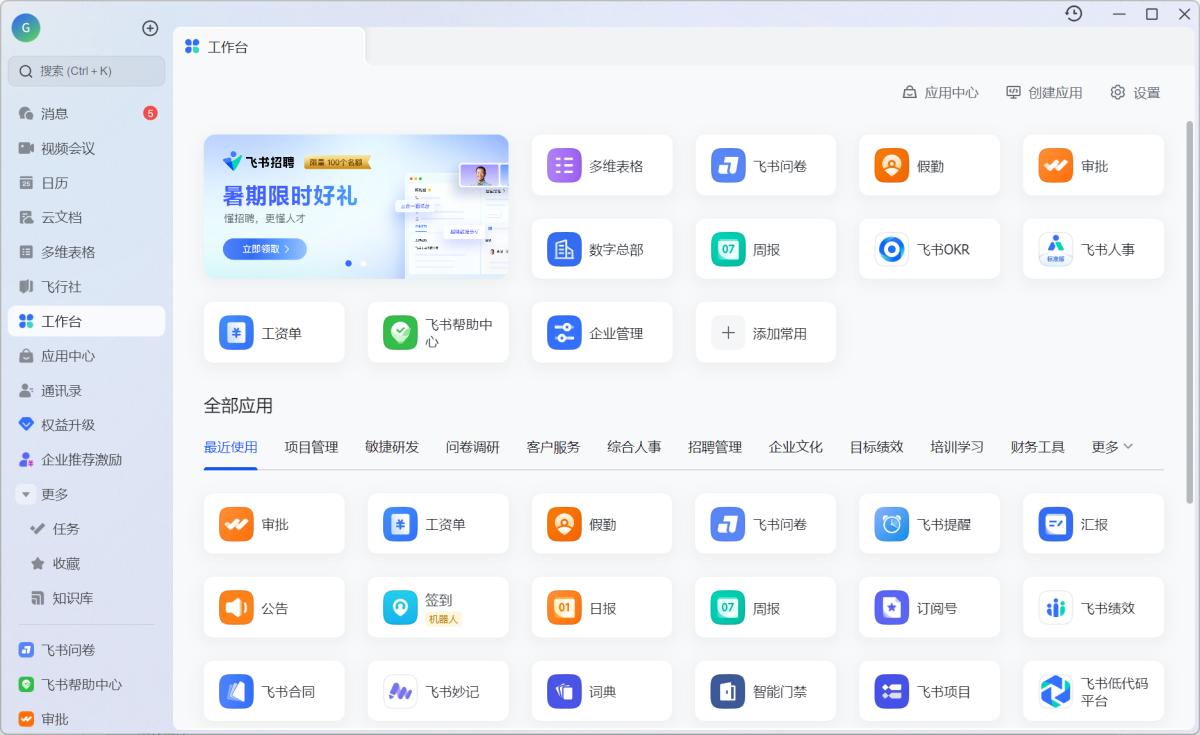
Task: Open 数字总部
Action: pos(601,249)
